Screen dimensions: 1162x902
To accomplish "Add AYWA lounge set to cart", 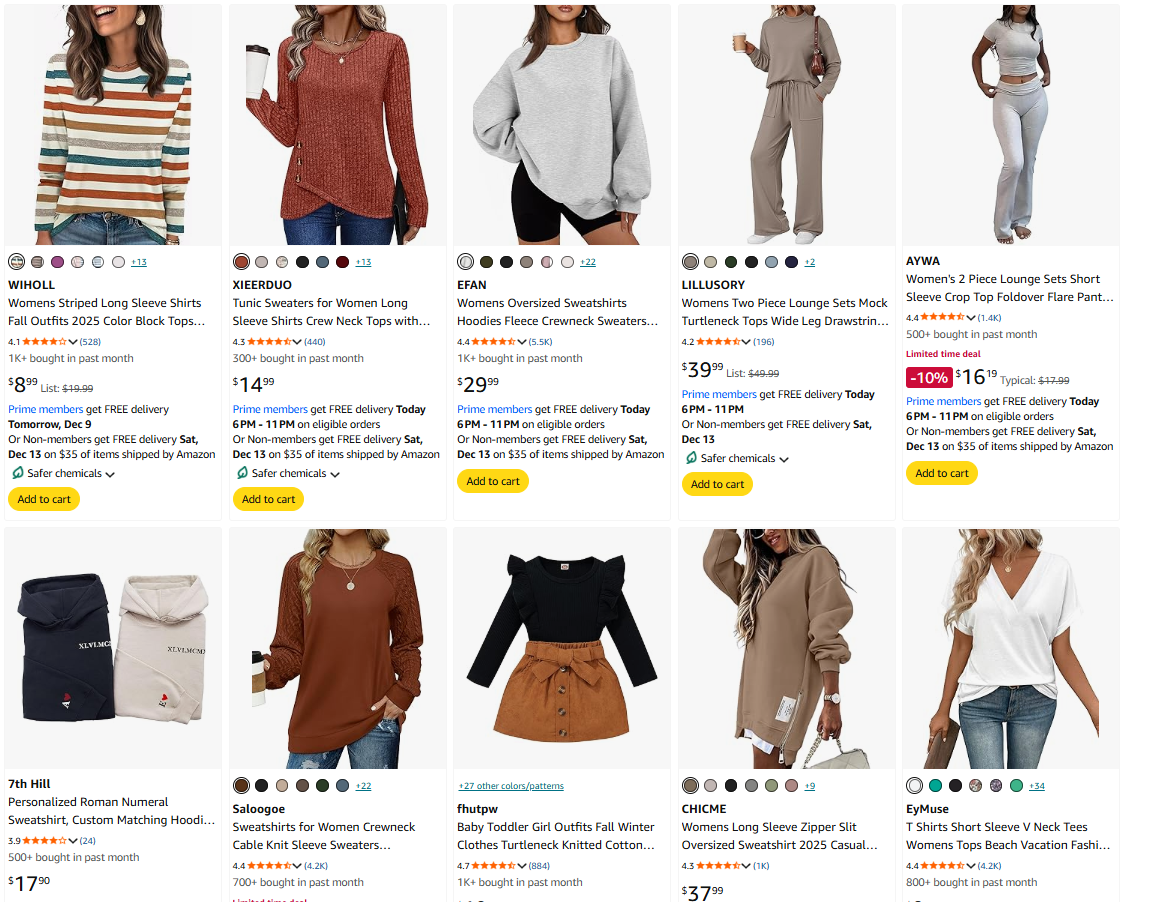I will coord(942,473).
